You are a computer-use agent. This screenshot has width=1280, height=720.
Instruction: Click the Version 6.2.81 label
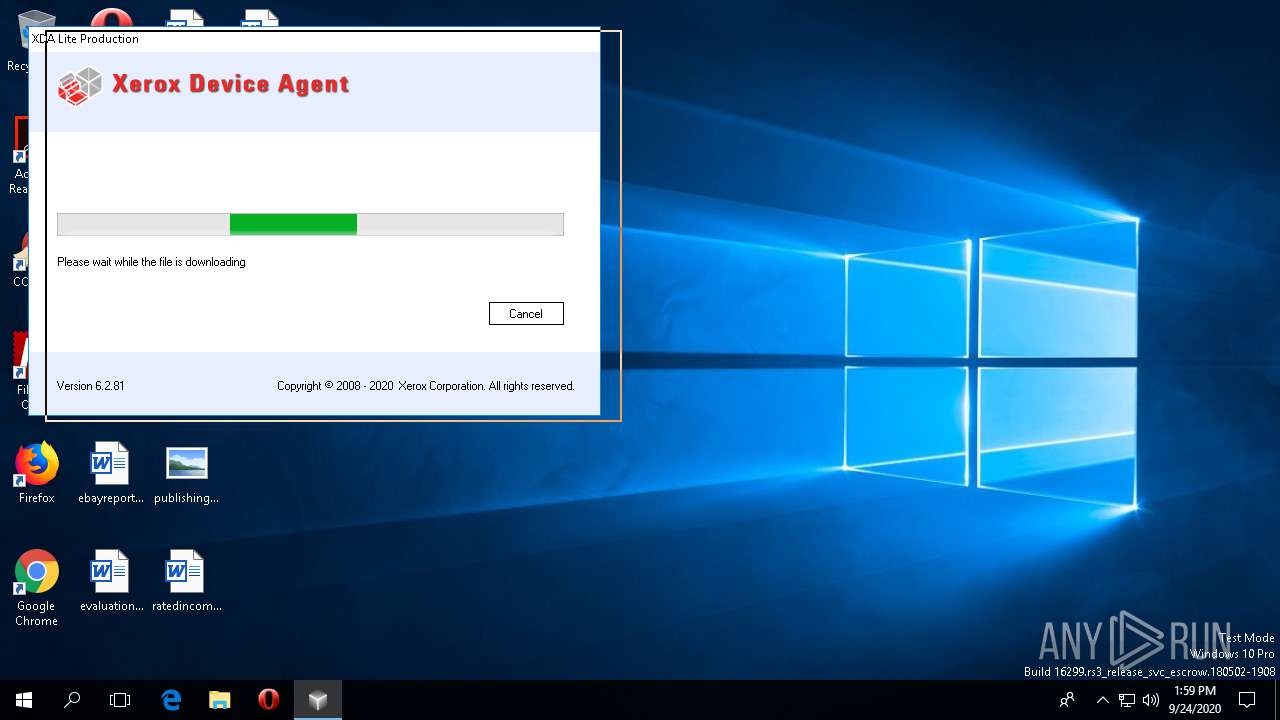[91, 386]
